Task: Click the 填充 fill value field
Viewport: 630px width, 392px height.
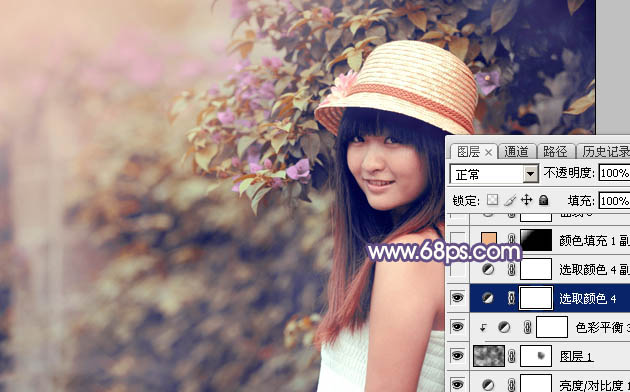Action: 614,200
